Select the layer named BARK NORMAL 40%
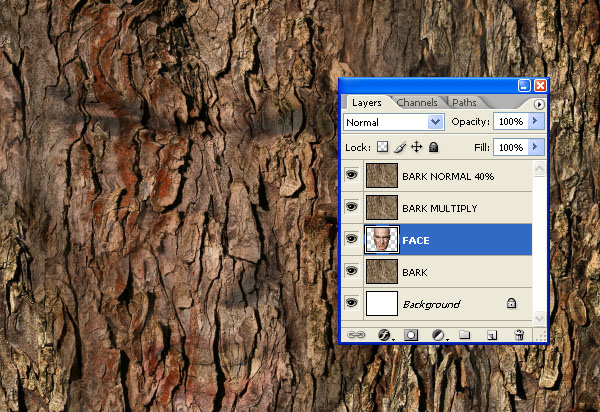The image size is (600, 412). [448, 176]
